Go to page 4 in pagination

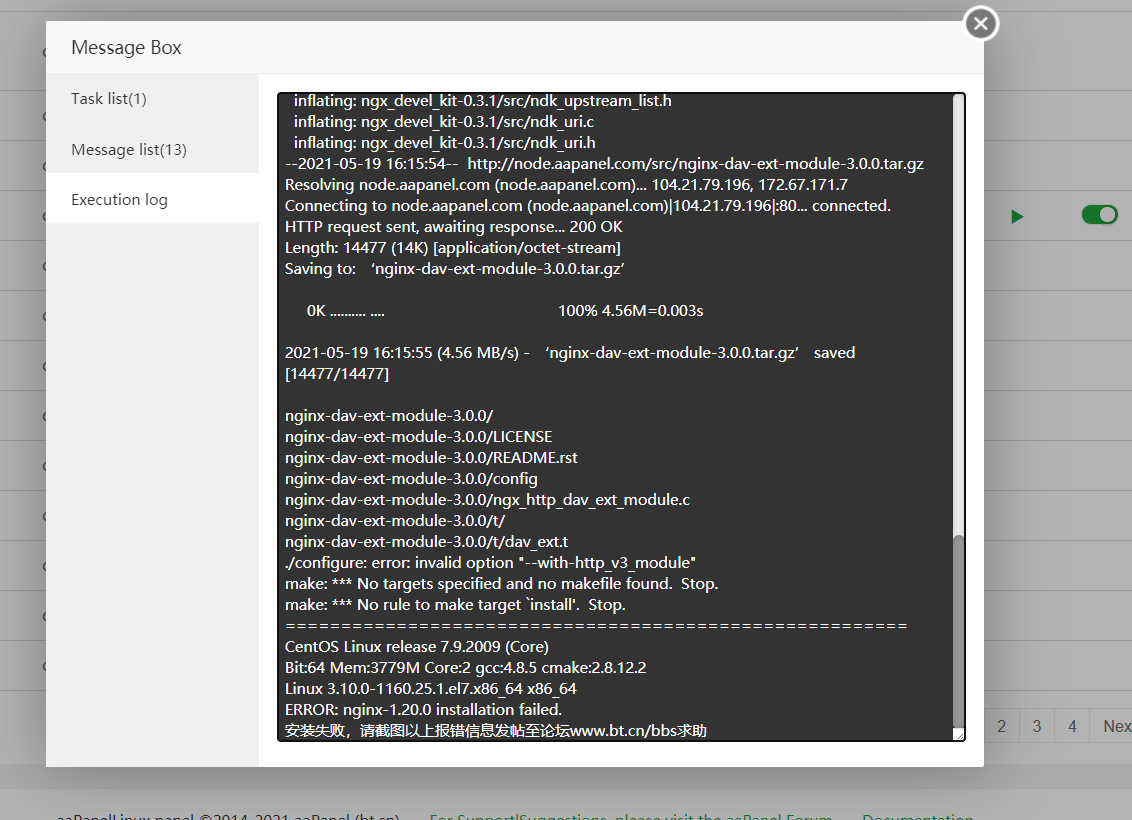coord(1072,726)
